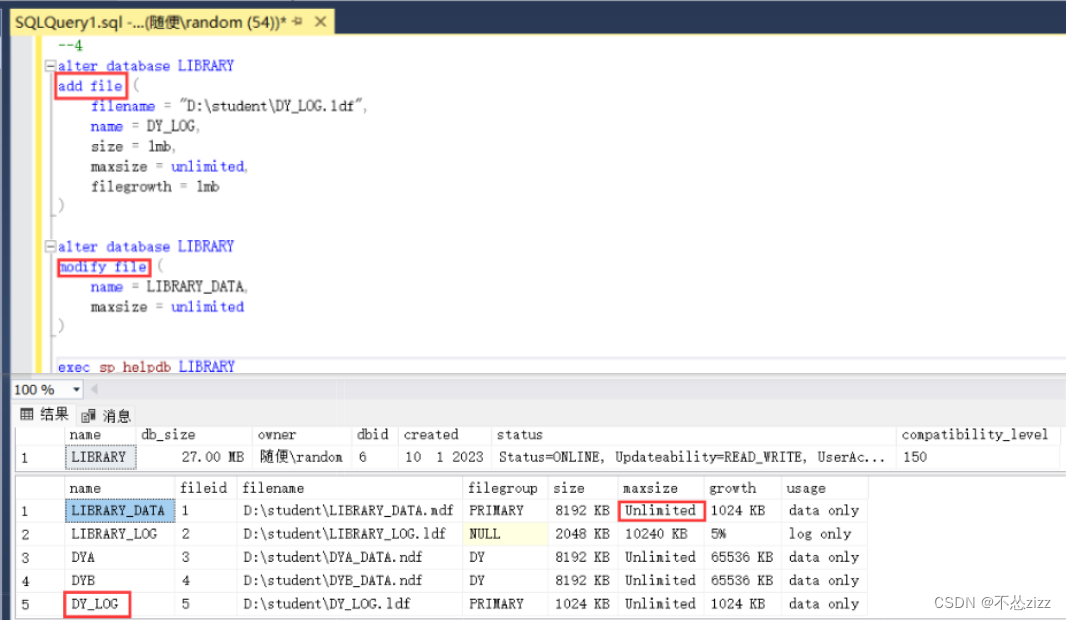Viewport: 1066px width, 620px height.
Task: Click the left scroll arrow beside the zoom control
Action: [93, 389]
